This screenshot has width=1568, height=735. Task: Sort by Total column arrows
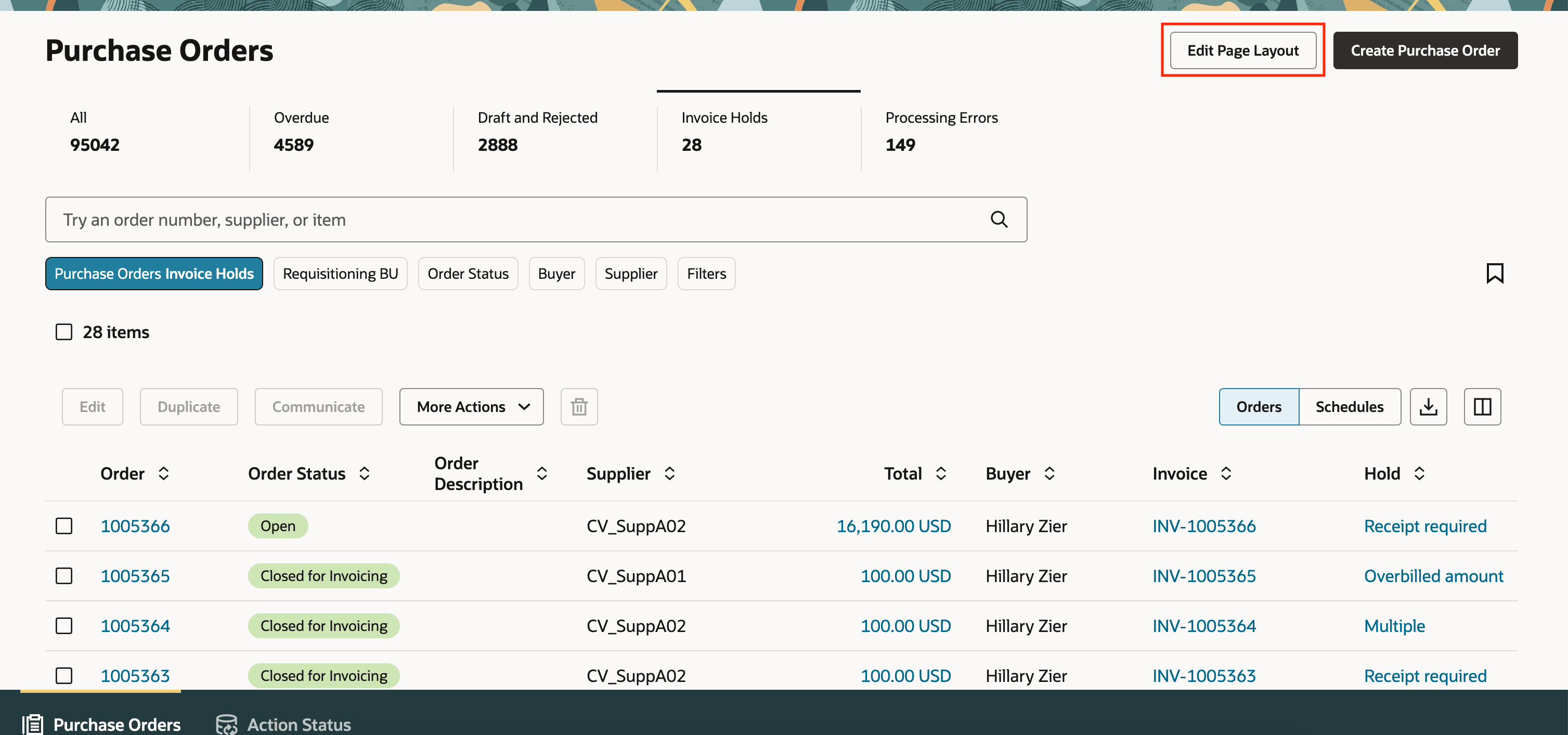point(940,474)
